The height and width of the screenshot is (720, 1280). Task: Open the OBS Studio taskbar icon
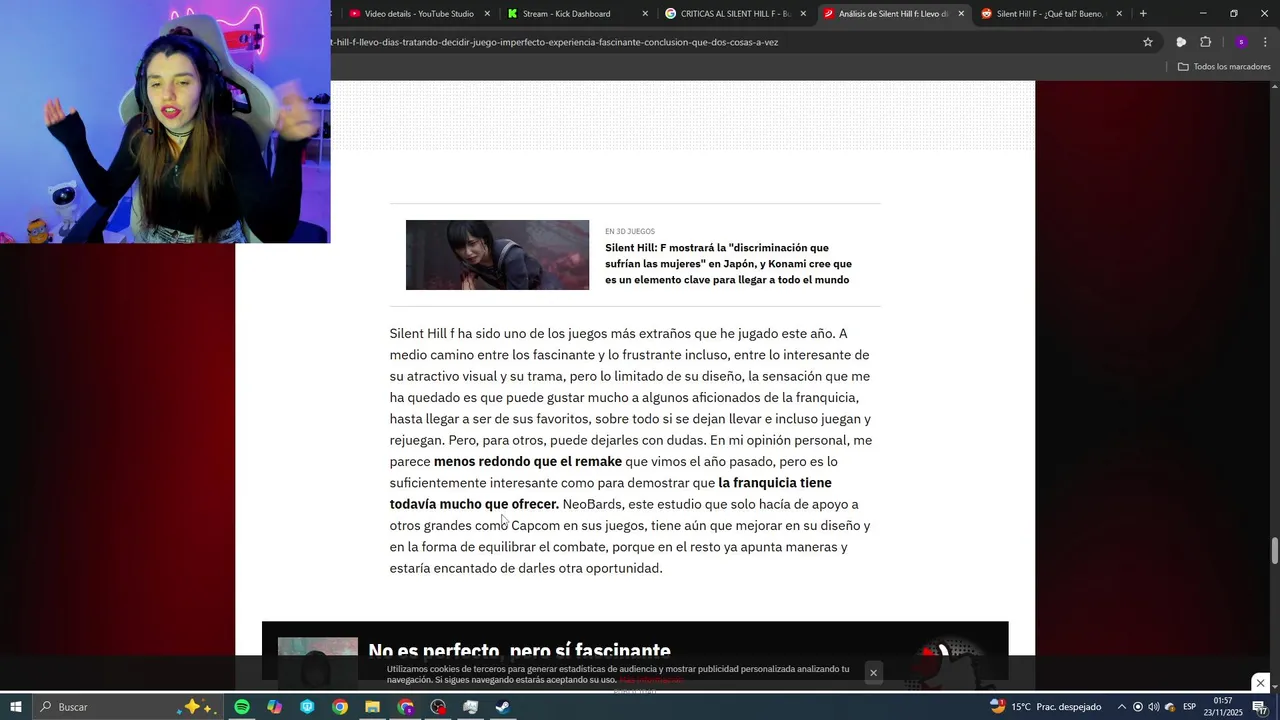click(438, 707)
